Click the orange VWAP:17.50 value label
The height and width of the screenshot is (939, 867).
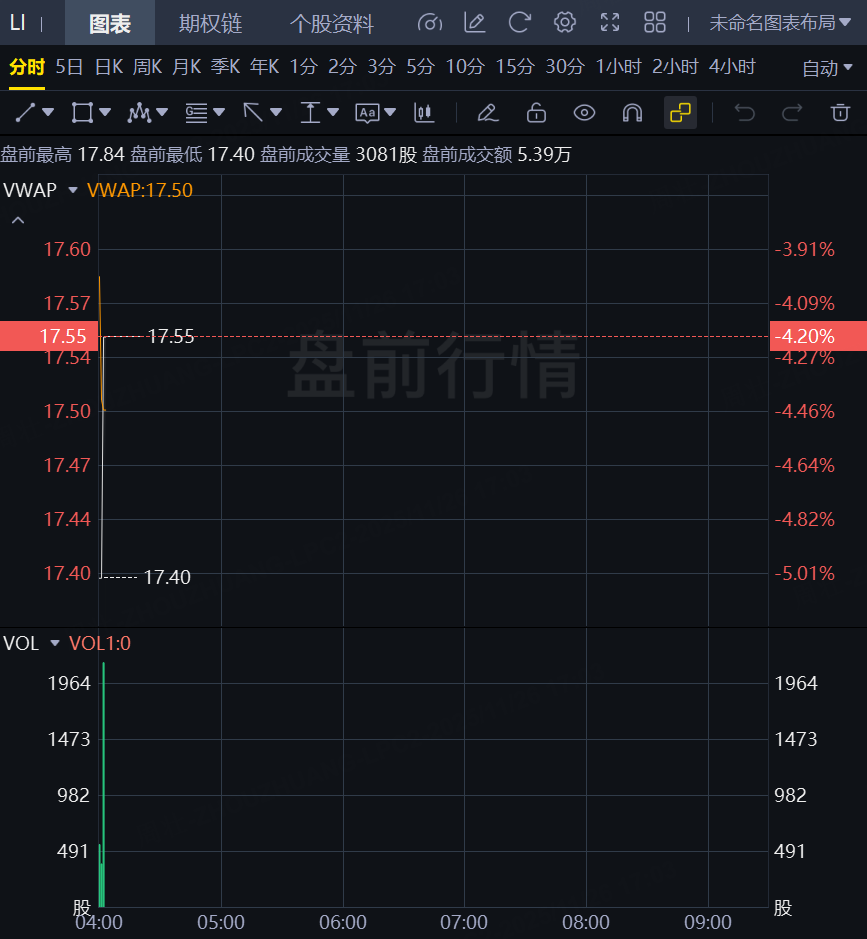click(140, 190)
